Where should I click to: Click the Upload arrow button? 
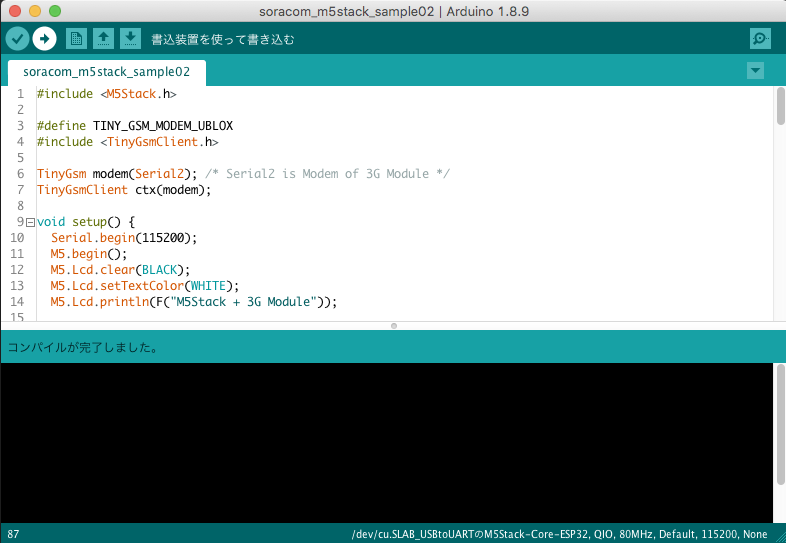pyautogui.click(x=45, y=39)
